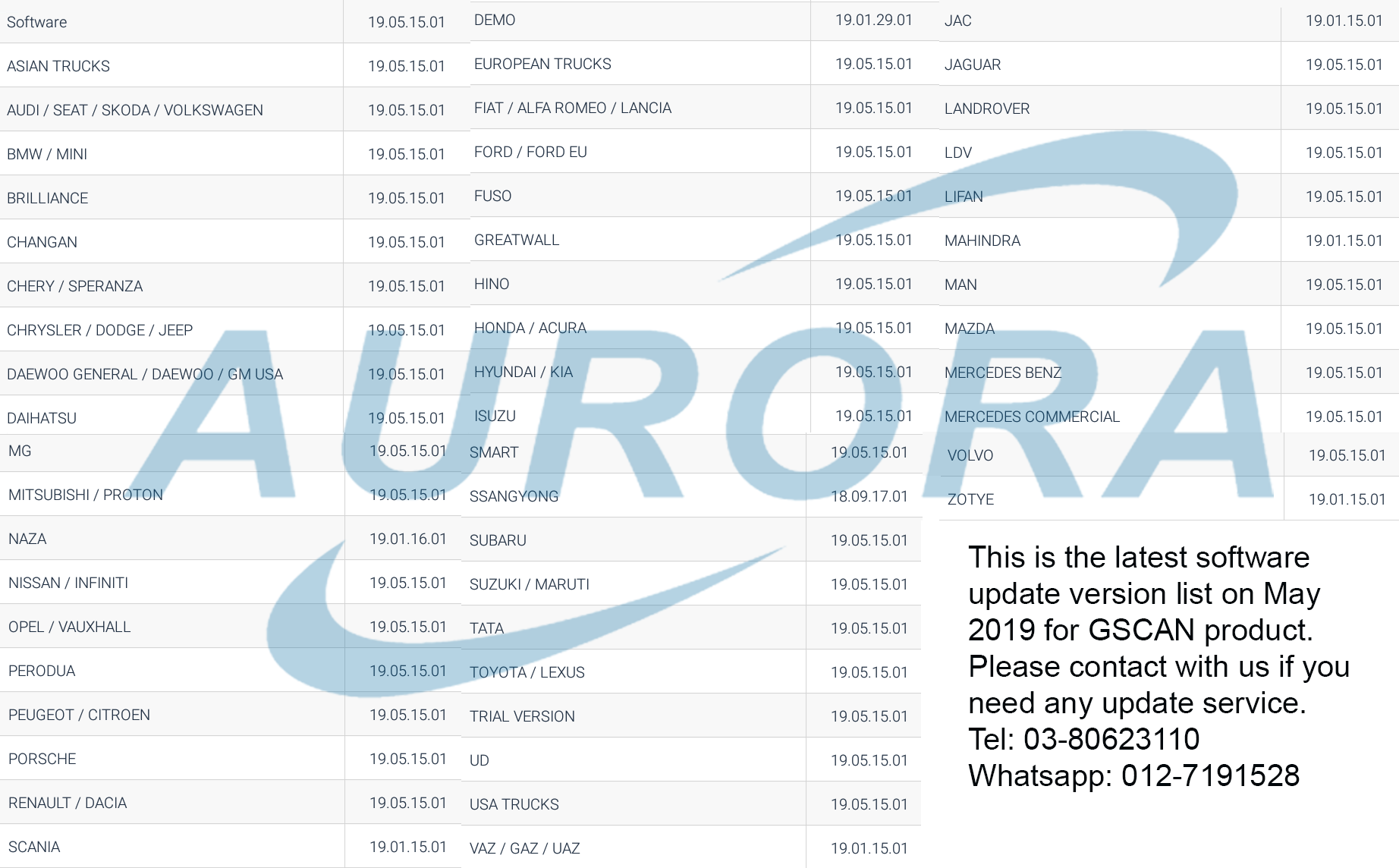The width and height of the screenshot is (1399, 868).
Task: Click JAC version 19.01.15.01
Action: pos(1344,20)
